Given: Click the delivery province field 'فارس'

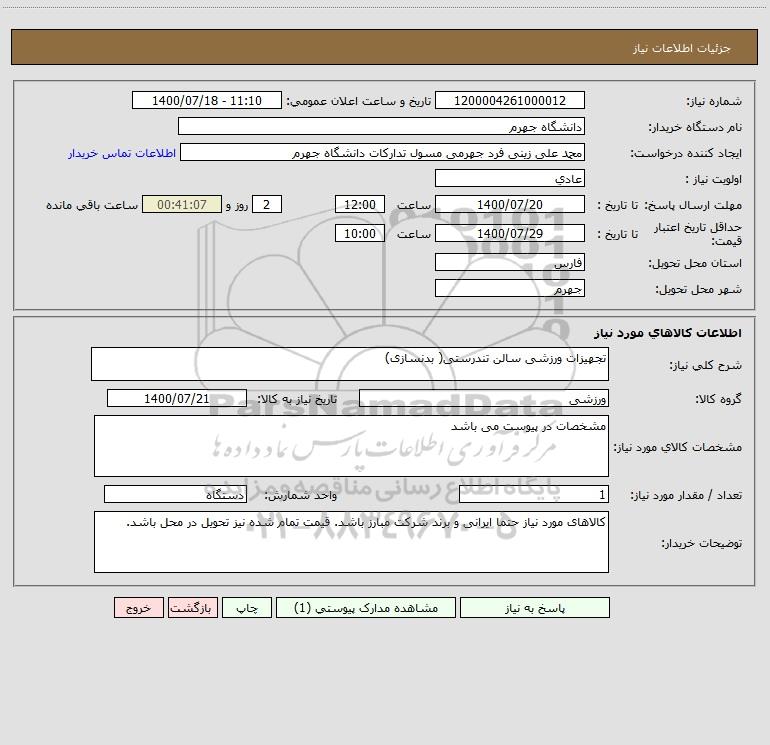Looking at the screenshot, I should tap(510, 262).
